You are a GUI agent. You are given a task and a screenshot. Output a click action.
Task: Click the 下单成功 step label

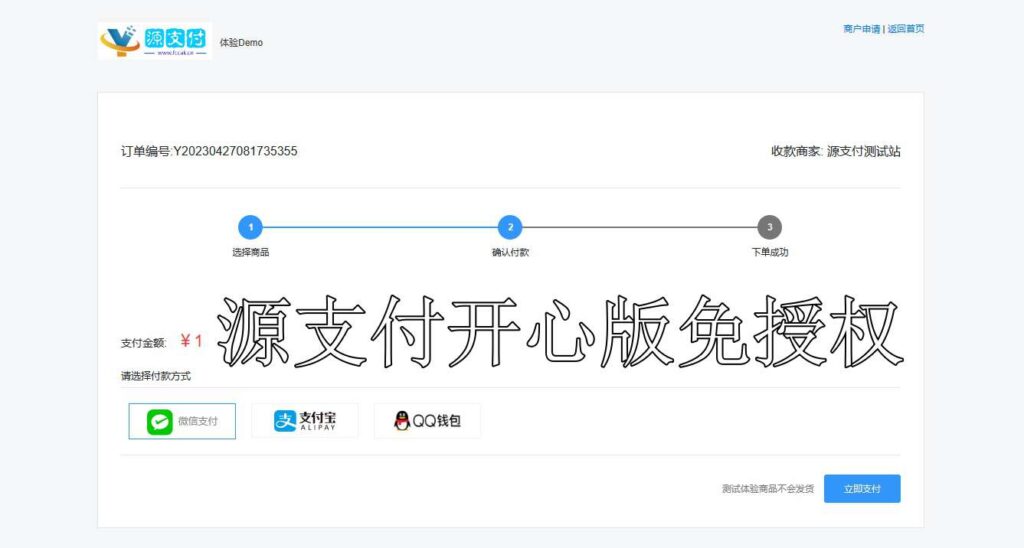coord(769,252)
